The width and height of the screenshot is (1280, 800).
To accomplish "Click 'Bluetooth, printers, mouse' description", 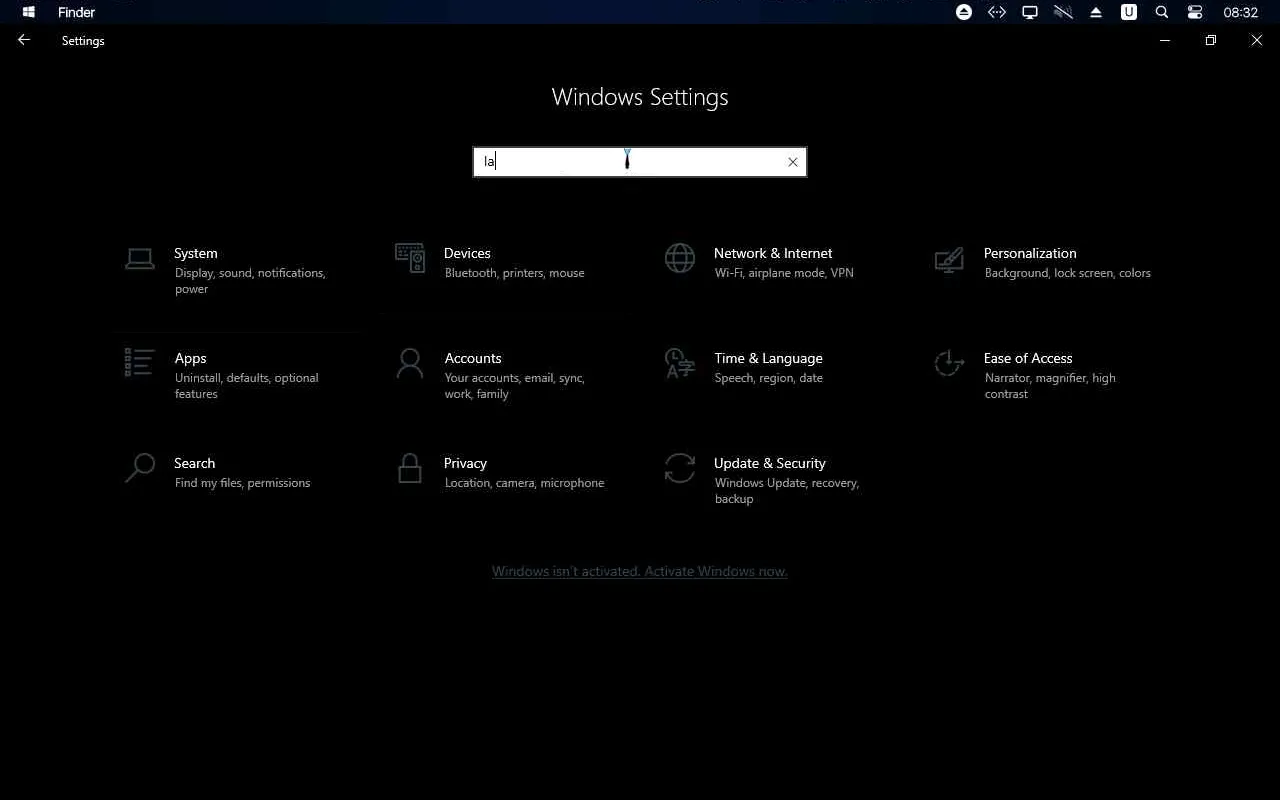I will coord(515,273).
